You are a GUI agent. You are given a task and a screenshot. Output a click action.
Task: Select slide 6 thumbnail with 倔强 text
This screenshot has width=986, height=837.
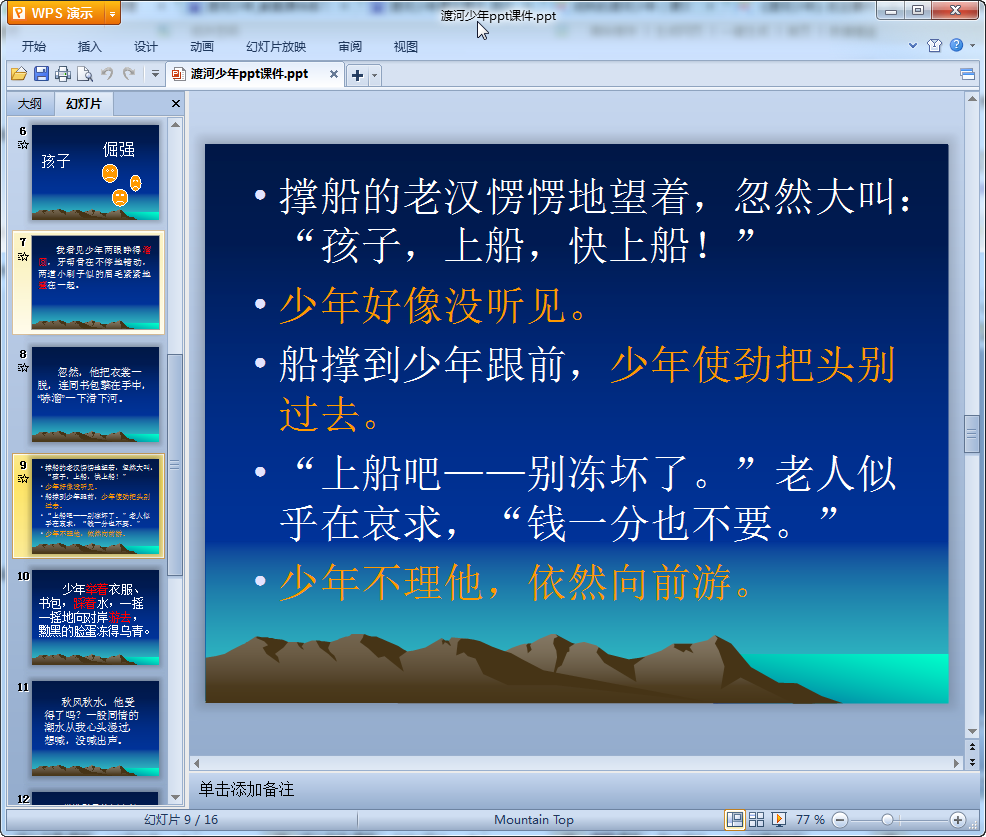click(96, 172)
